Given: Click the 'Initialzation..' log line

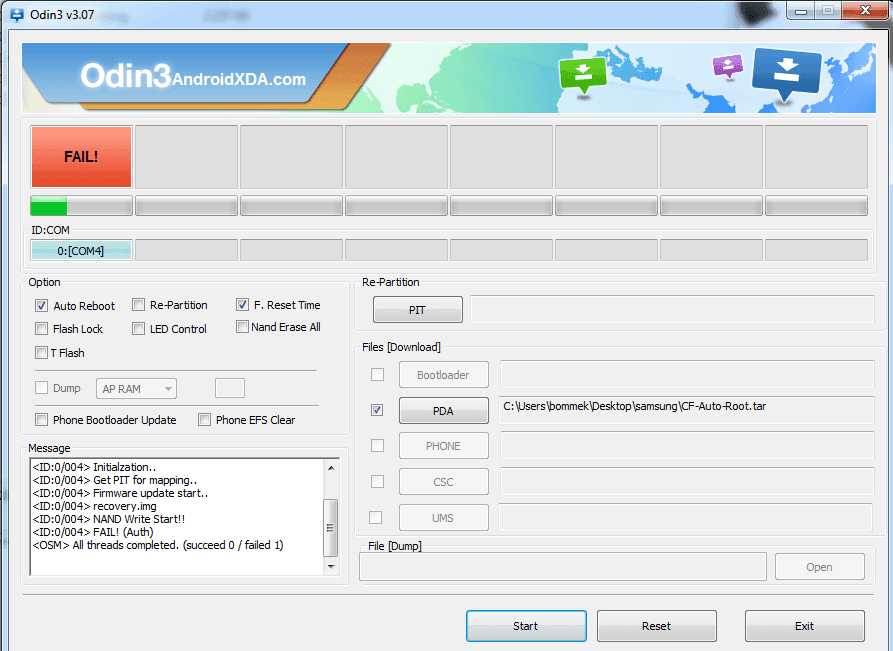Looking at the screenshot, I should pos(94,467).
